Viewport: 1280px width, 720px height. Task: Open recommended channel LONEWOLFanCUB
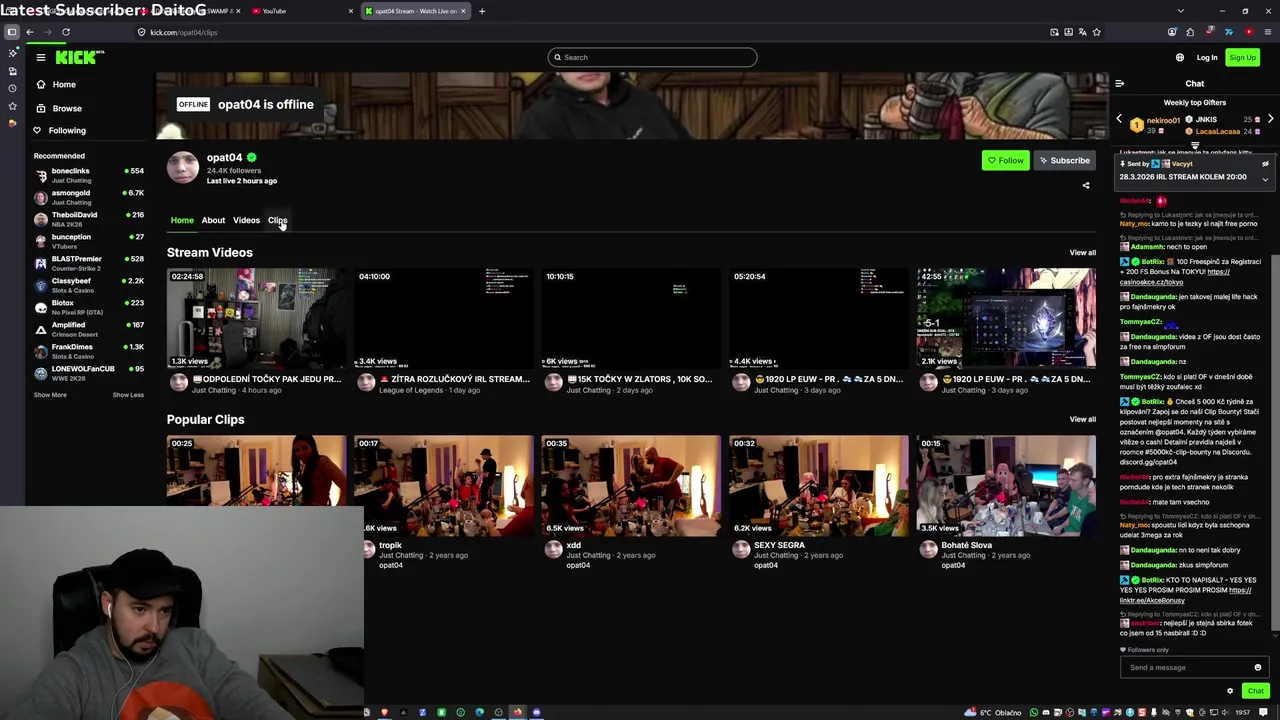89,373
